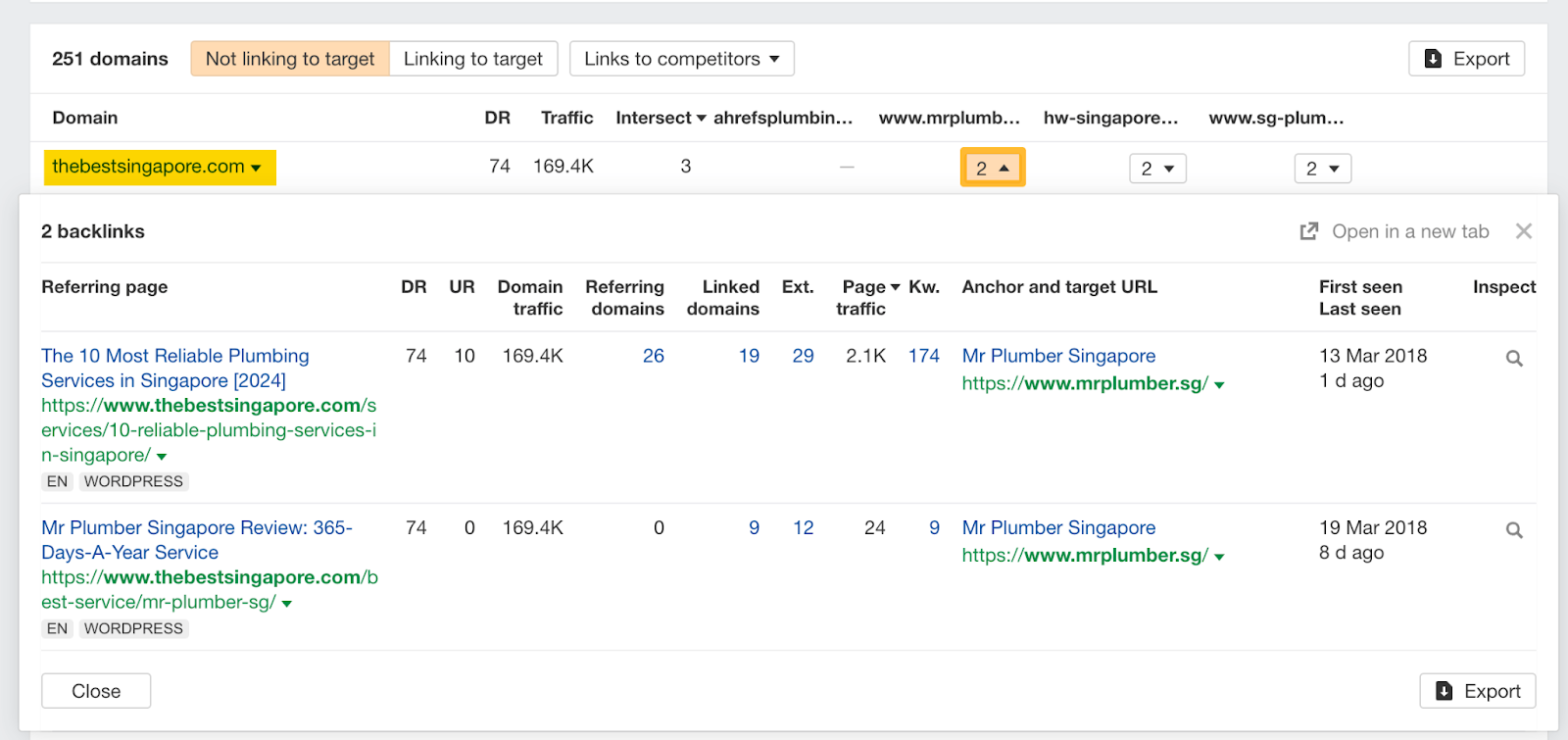Open the 10-reliable-plumbing-services URL menu arrow
The width and height of the screenshot is (1568, 740).
coord(162,457)
